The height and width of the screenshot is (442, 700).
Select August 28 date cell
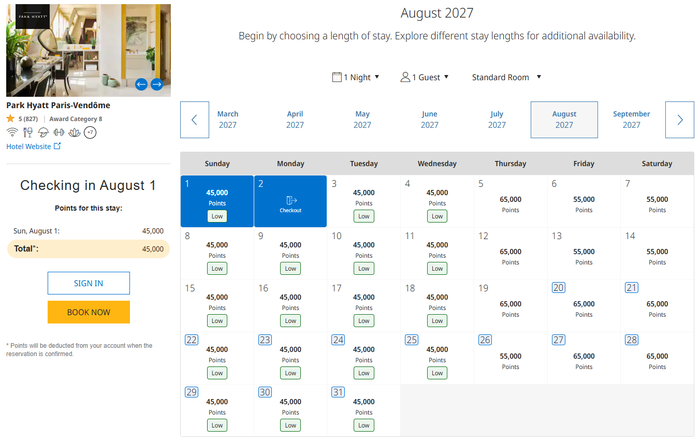(x=657, y=358)
